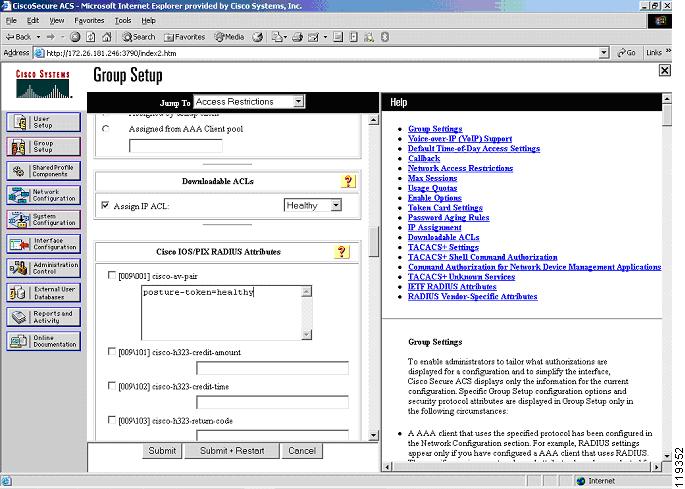Image resolution: width=685 pixels, height=489 pixels.
Task: Open External User Databases section
Action: coord(43,292)
